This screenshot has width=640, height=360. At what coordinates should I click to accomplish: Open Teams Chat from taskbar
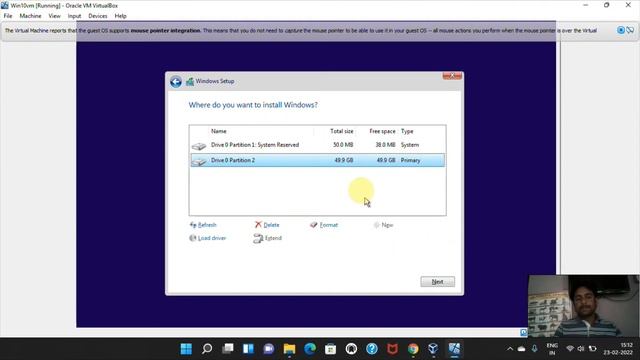tap(269, 349)
